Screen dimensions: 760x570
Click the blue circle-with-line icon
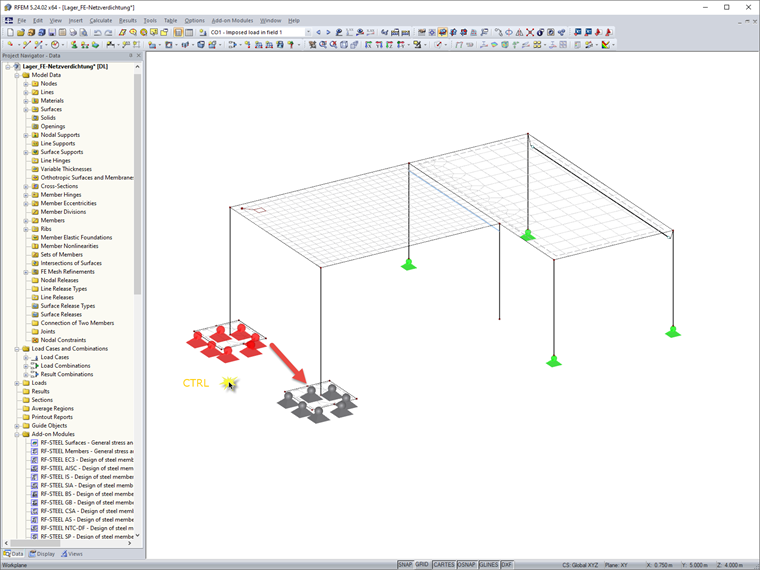[509, 32]
